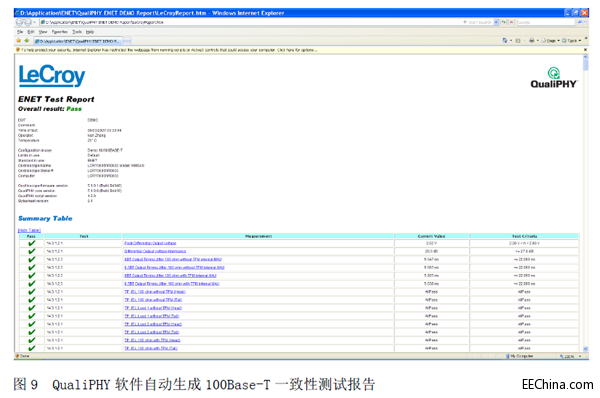The height and width of the screenshot is (398, 600).
Task: Click the My Computer zone in status bar
Action: tap(519, 356)
